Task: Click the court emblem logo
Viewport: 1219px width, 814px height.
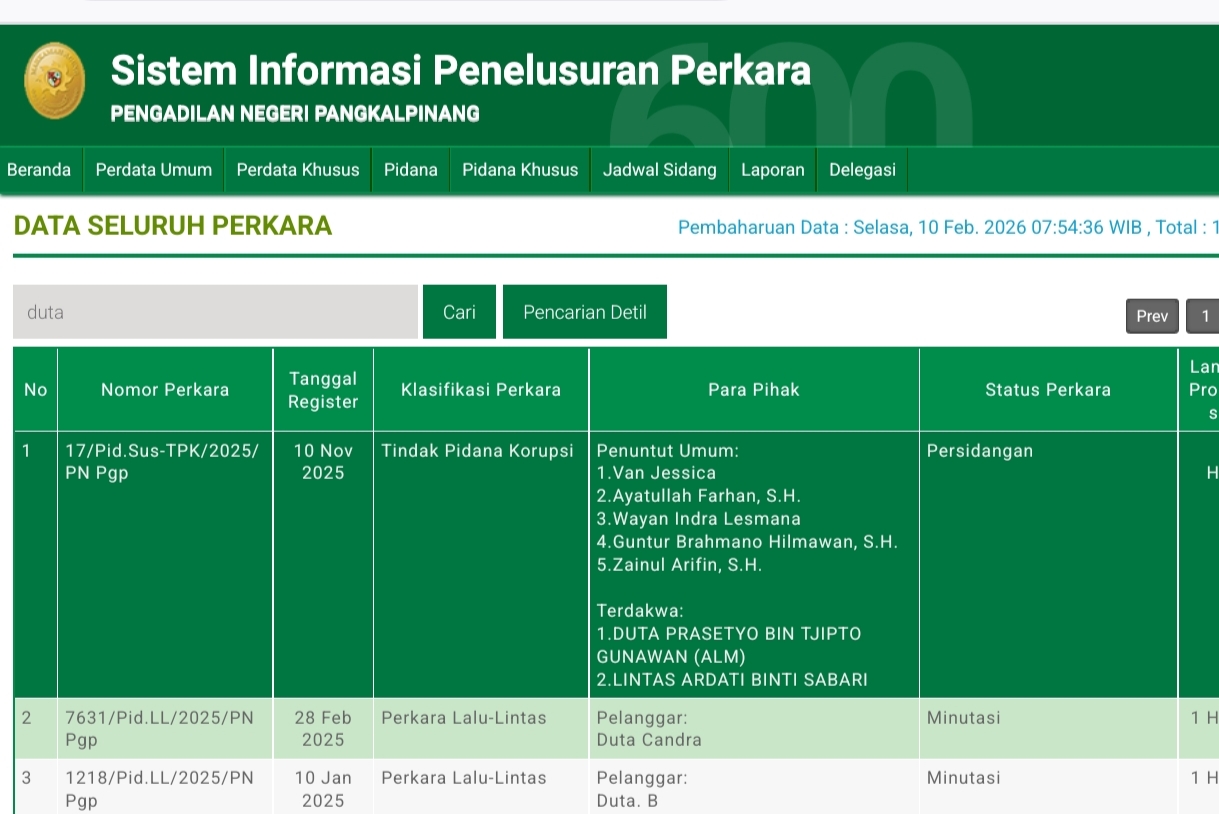Action: [55, 81]
